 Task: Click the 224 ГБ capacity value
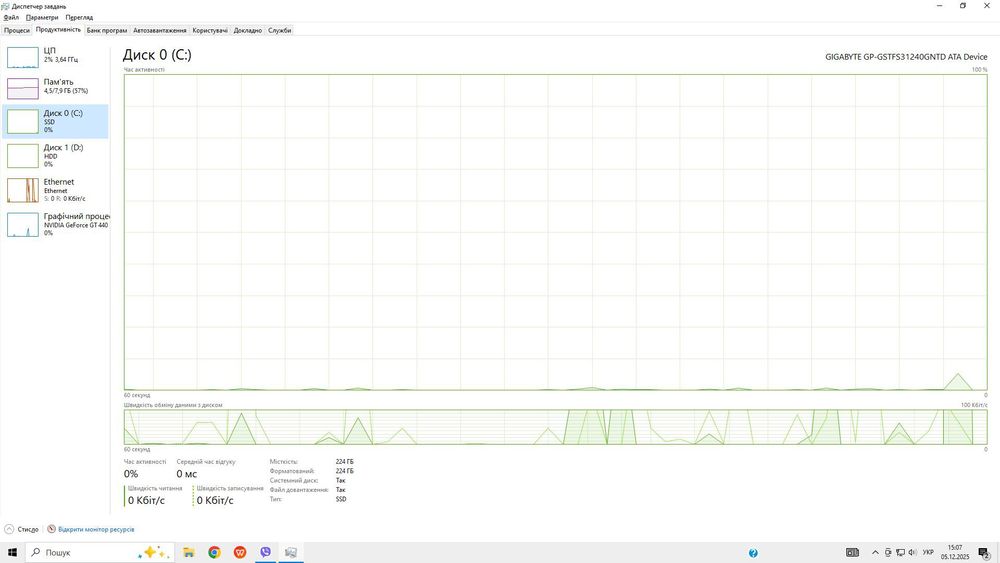pyautogui.click(x=344, y=462)
